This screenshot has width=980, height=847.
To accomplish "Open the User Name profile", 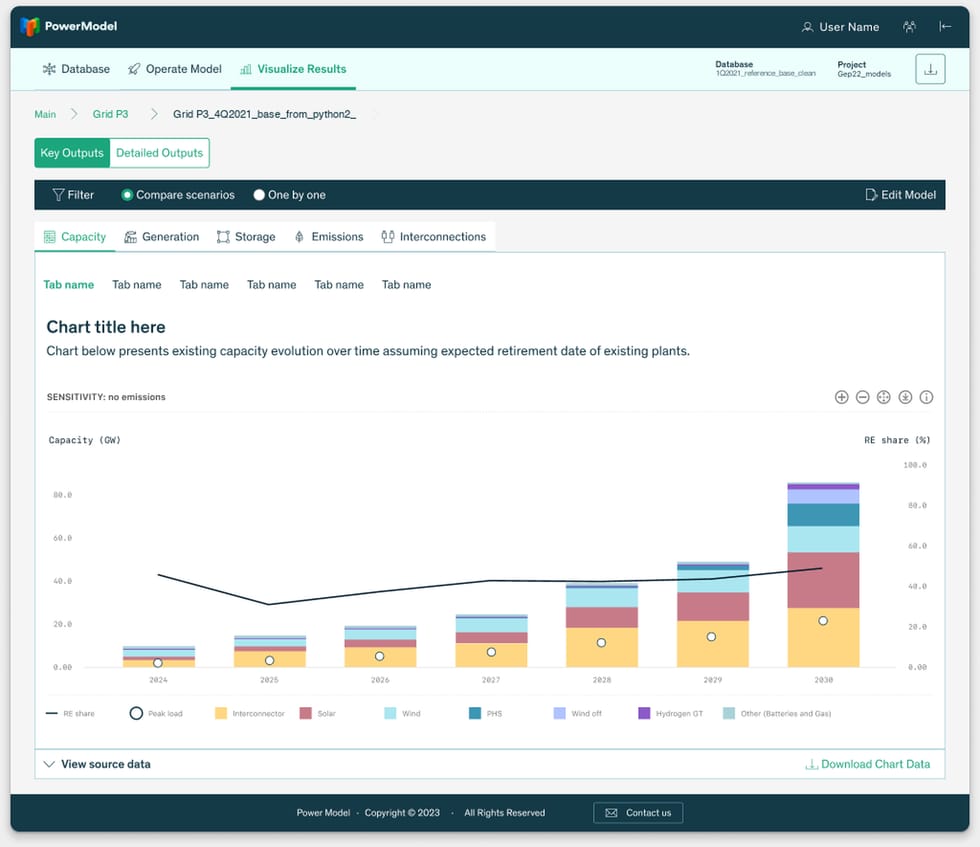I will 840,27.
